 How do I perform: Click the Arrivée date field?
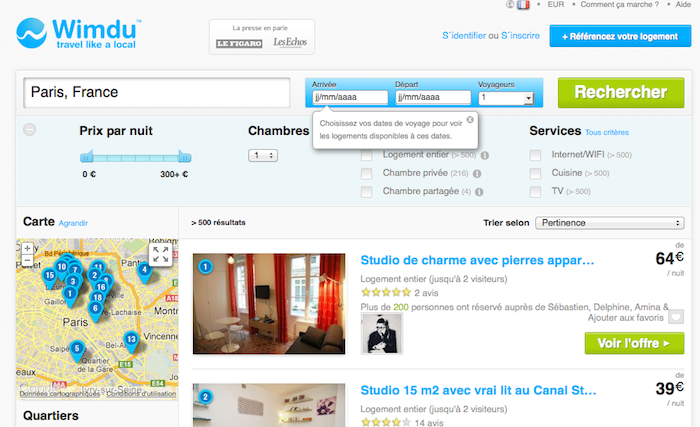click(350, 97)
